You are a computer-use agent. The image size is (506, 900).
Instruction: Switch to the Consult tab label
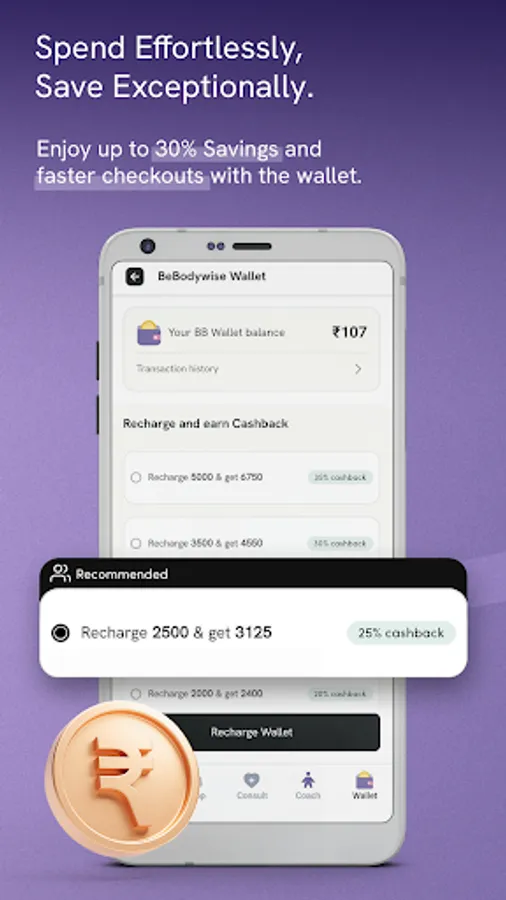pyautogui.click(x=252, y=796)
